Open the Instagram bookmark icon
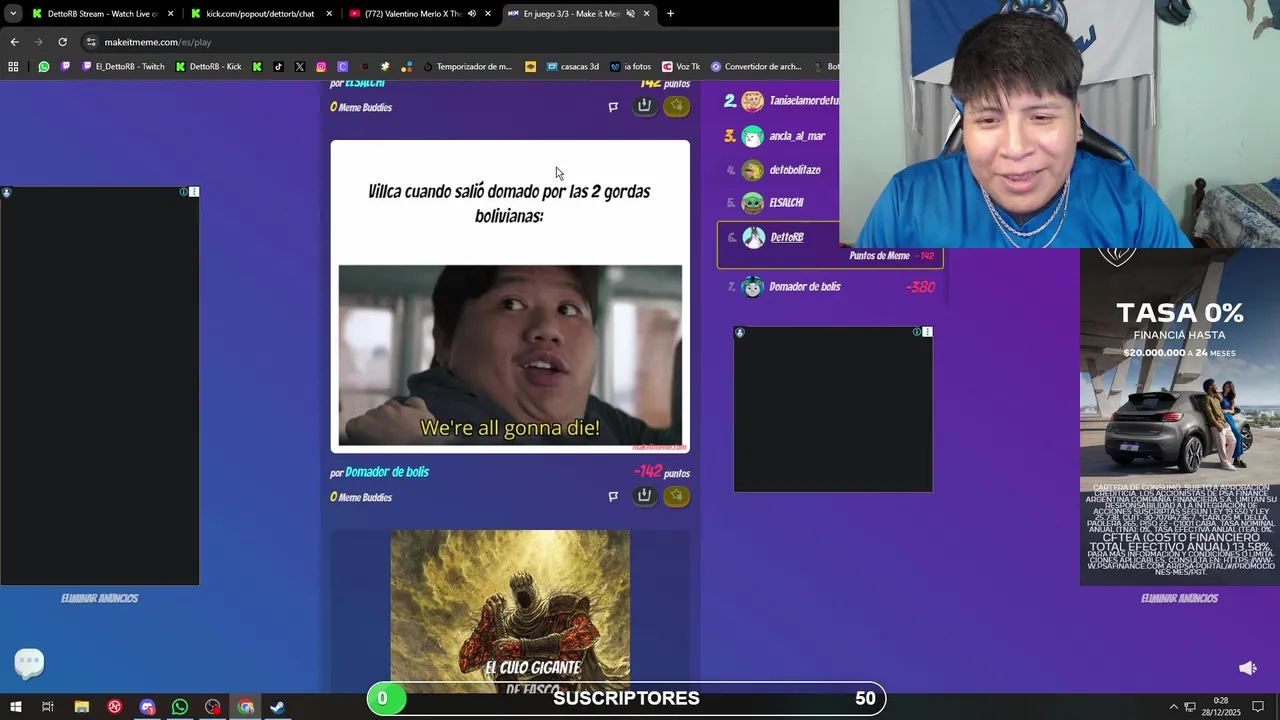The image size is (1280, 720). [321, 67]
